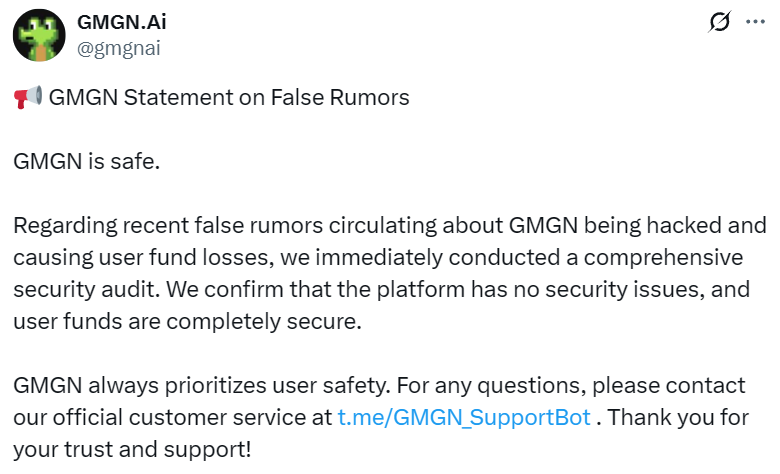Click the @gmgnai handle

point(119,47)
